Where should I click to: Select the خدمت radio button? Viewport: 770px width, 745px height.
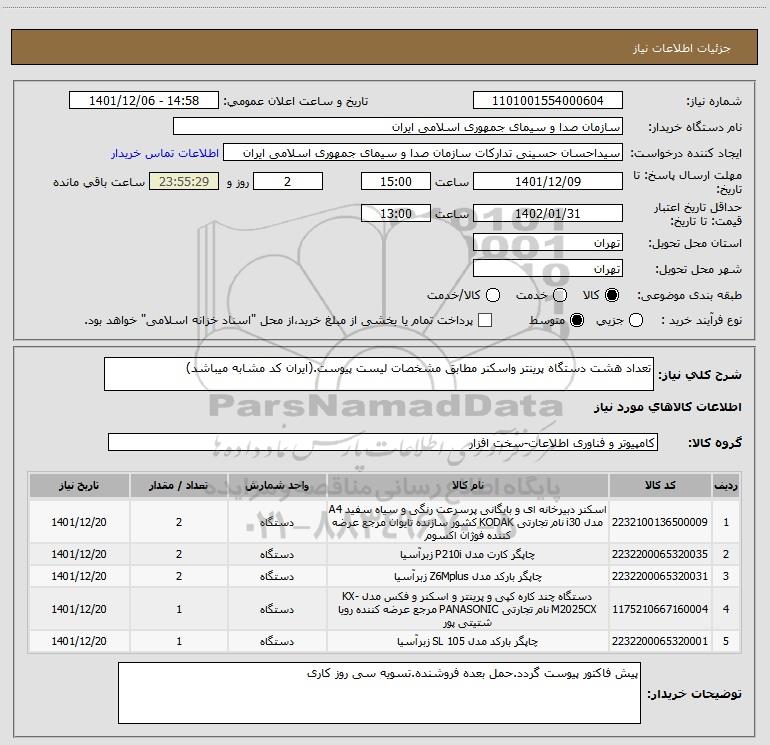pos(560,295)
